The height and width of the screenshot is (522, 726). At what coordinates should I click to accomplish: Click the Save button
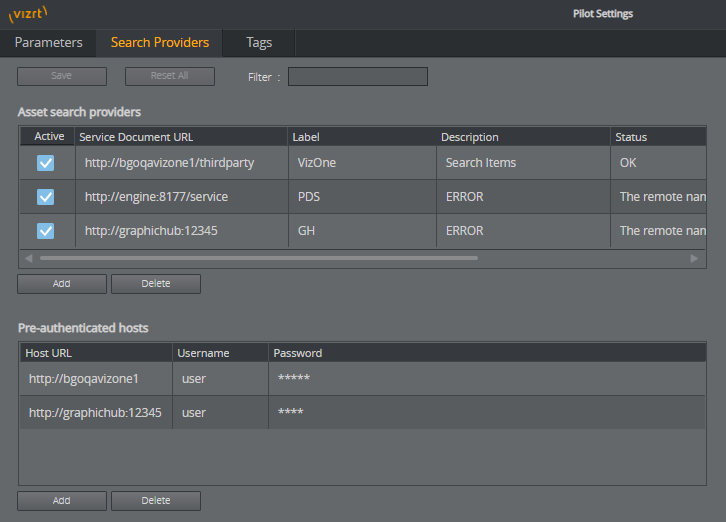61,76
